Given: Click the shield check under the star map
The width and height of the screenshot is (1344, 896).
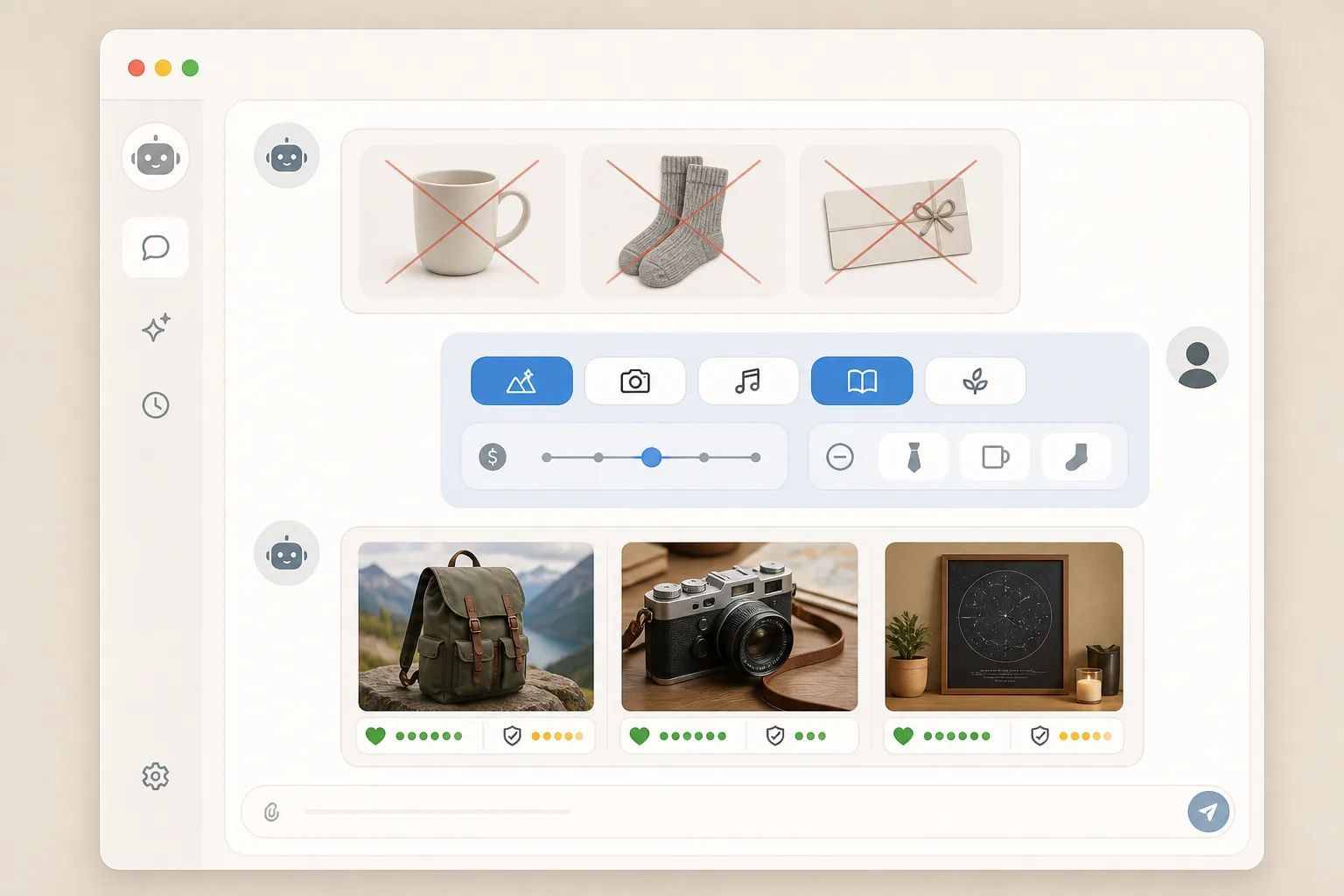Looking at the screenshot, I should coord(1039,736).
